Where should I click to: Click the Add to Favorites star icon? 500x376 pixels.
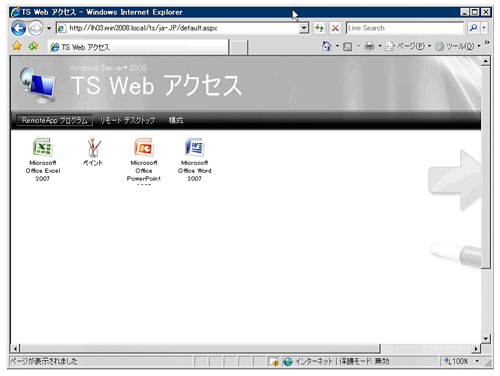[33, 46]
